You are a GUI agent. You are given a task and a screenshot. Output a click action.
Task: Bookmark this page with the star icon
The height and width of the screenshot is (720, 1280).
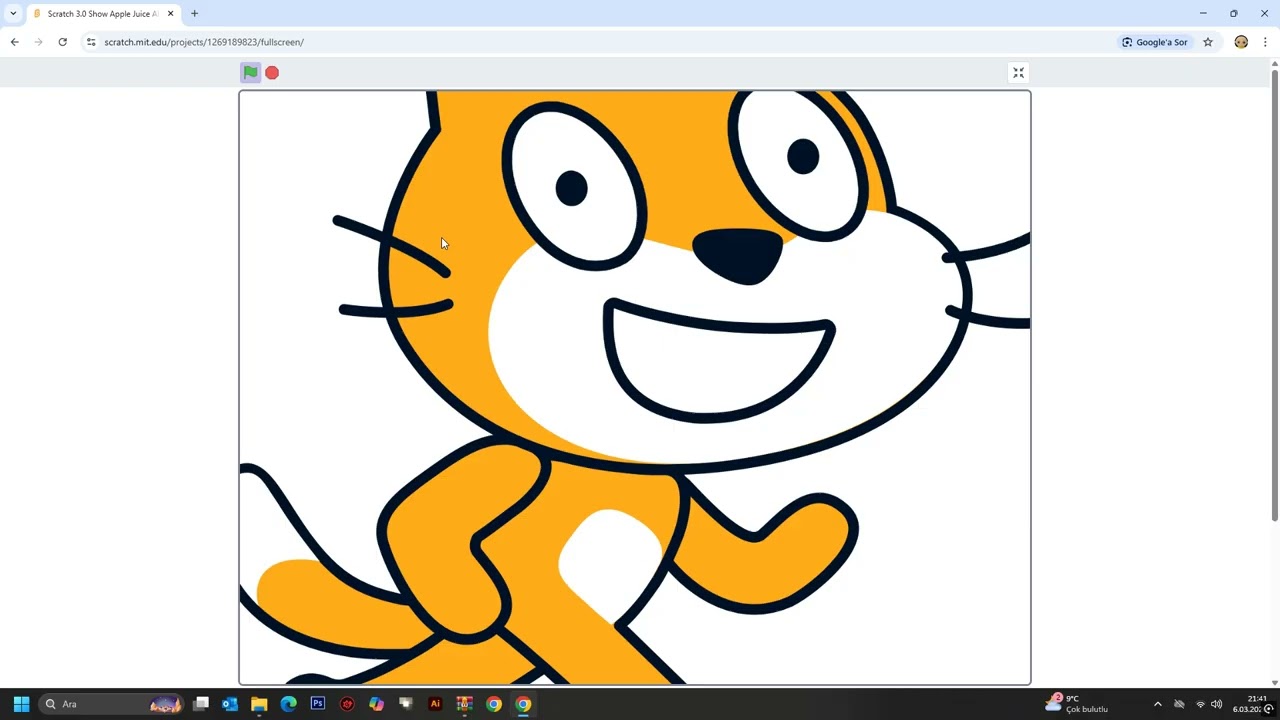(1208, 42)
